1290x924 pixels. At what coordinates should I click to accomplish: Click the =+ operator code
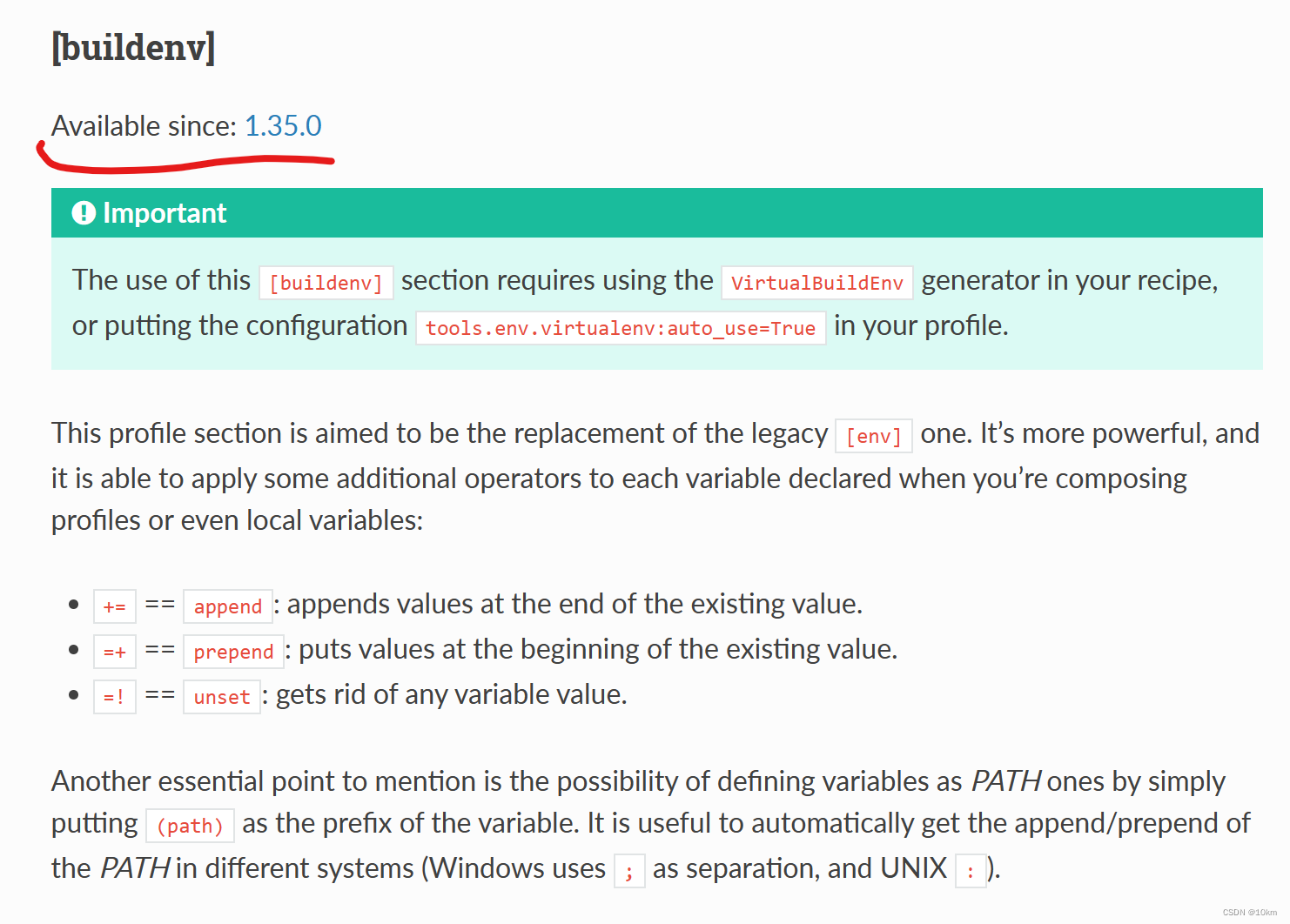tap(115, 652)
